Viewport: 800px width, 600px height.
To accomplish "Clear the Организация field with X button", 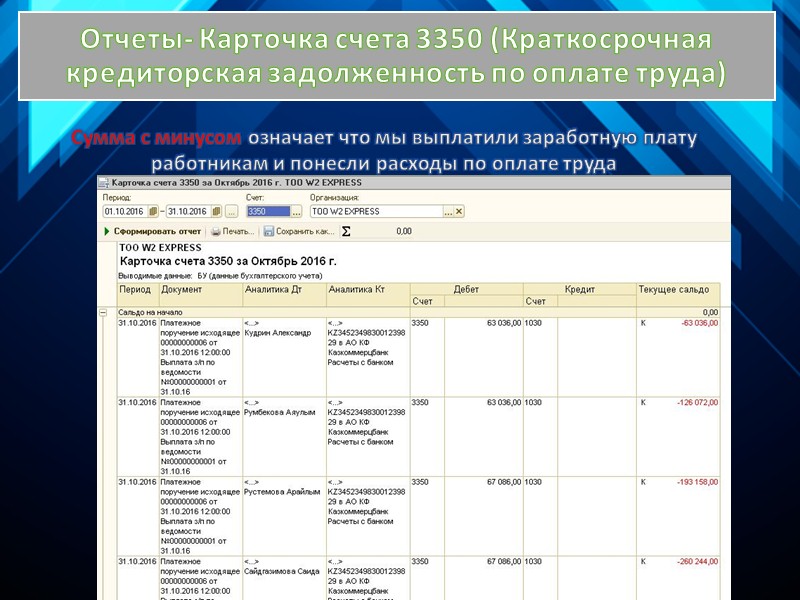I will [x=459, y=211].
